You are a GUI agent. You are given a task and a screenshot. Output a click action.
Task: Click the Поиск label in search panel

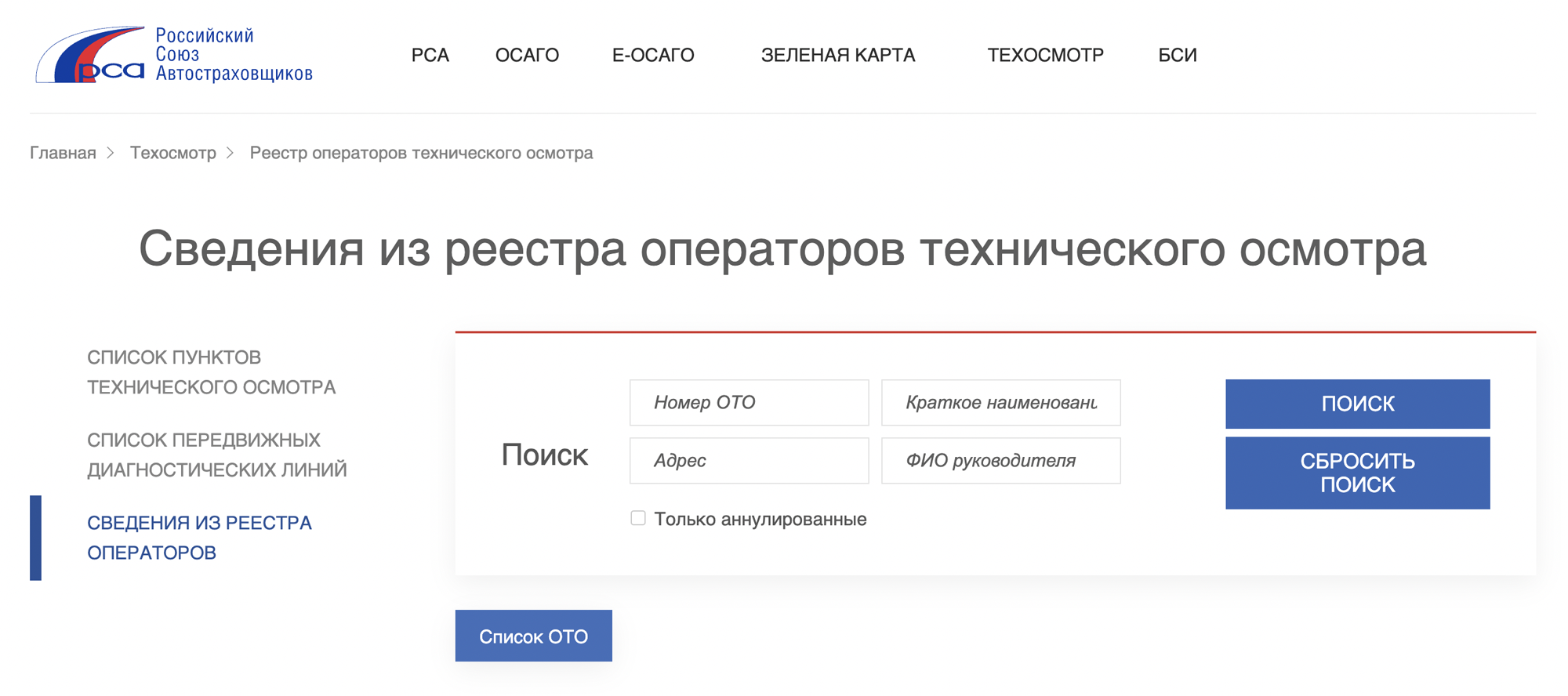pyautogui.click(x=544, y=455)
